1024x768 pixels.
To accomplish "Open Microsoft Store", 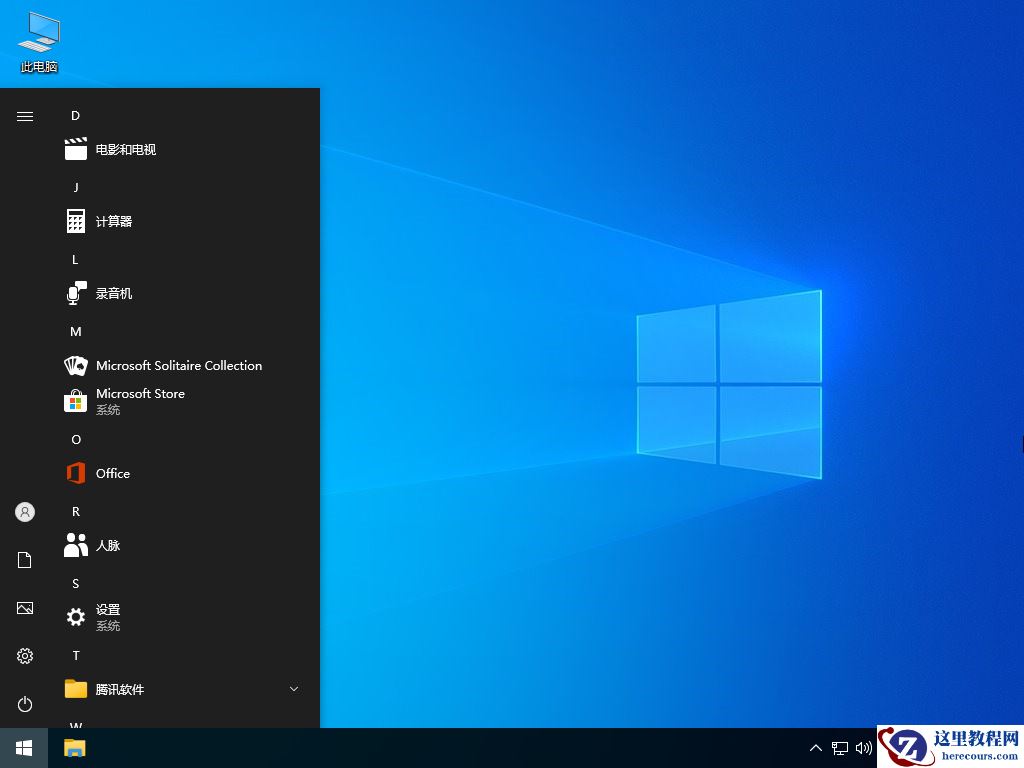I will coord(140,401).
